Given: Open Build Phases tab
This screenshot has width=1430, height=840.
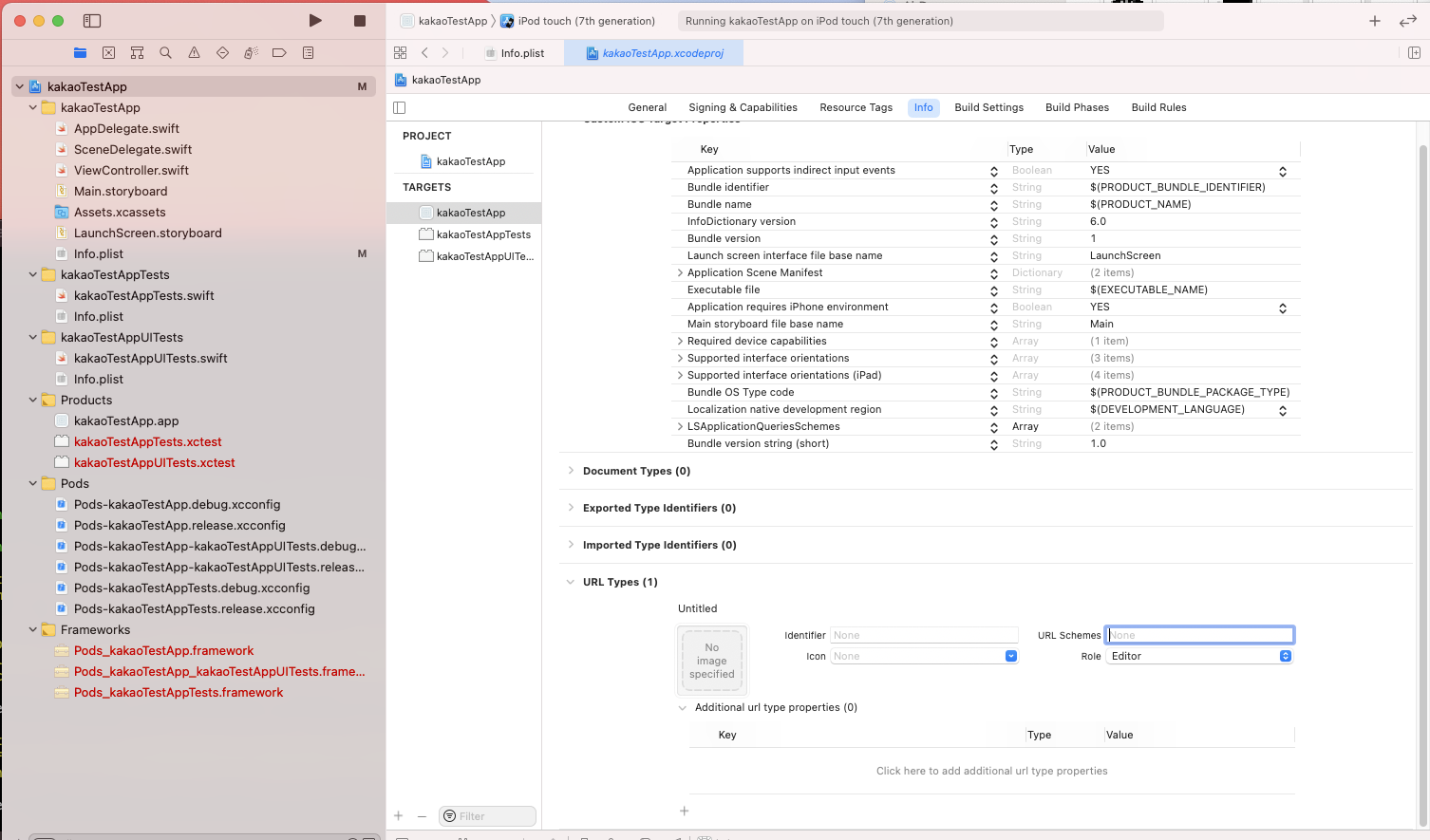Looking at the screenshot, I should [1077, 107].
